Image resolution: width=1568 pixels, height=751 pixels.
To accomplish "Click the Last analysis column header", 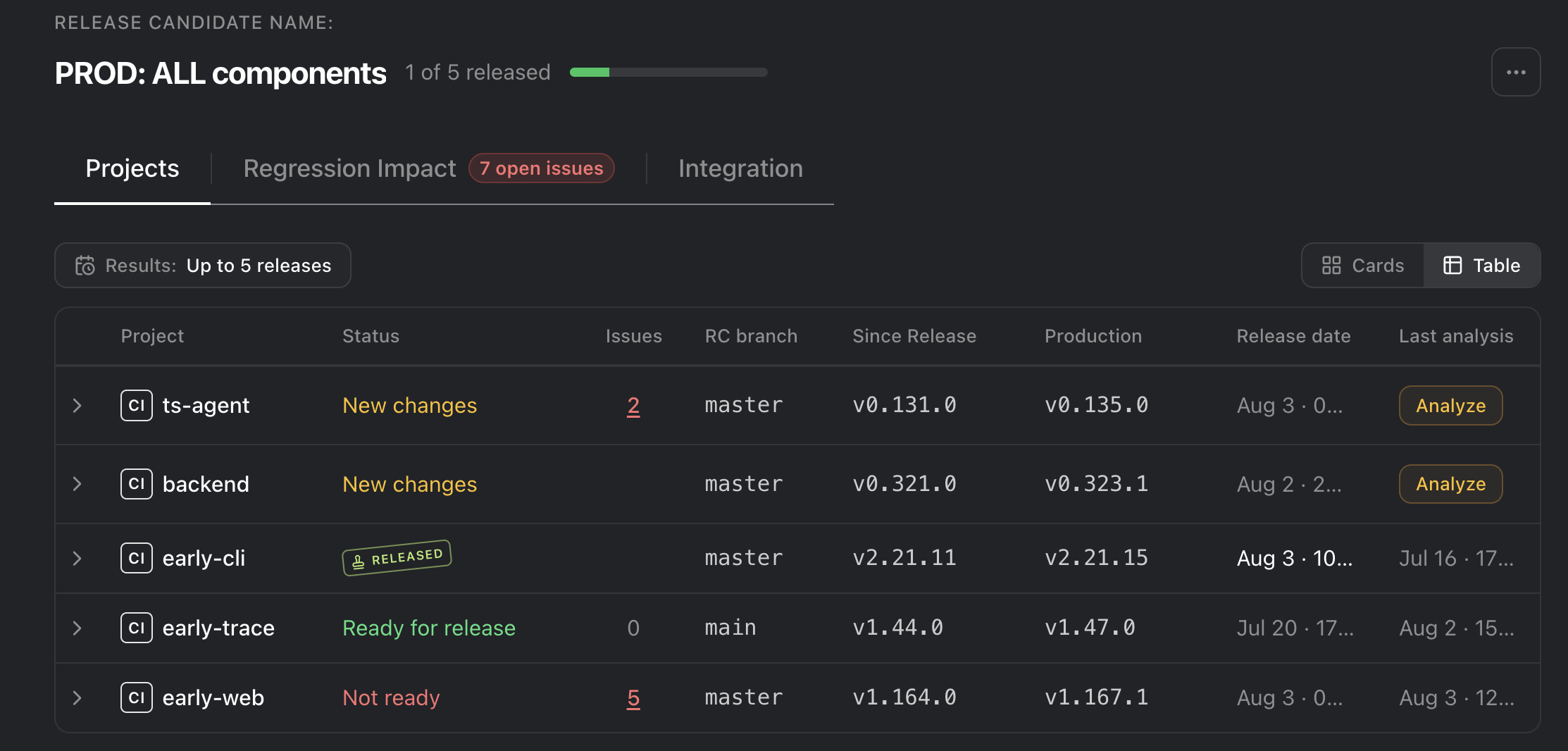I will point(1456,336).
